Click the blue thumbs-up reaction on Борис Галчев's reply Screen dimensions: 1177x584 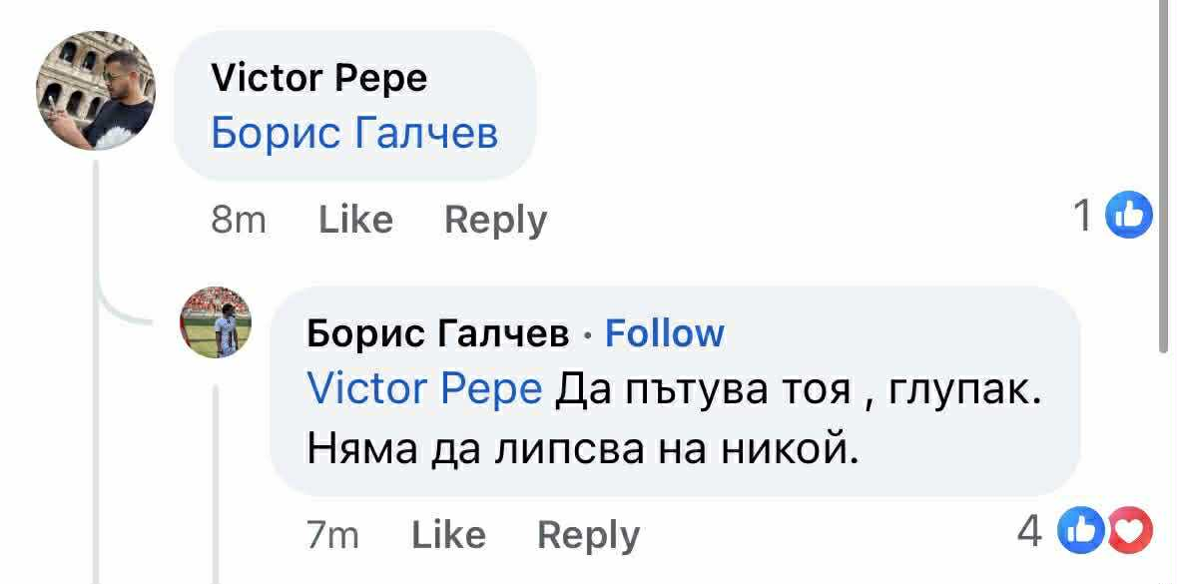[1081, 532]
